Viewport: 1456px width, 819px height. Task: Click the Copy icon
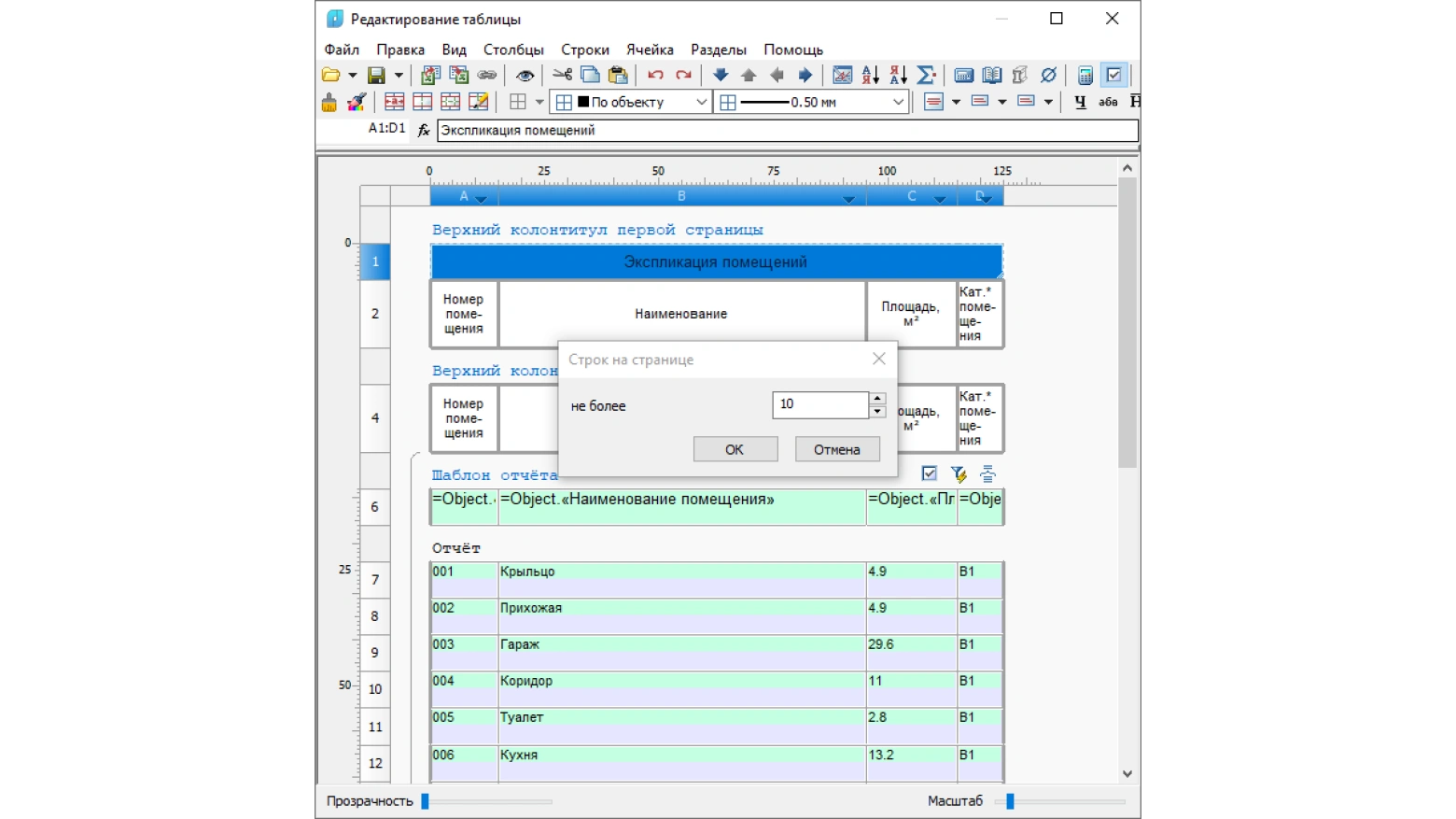pos(590,75)
